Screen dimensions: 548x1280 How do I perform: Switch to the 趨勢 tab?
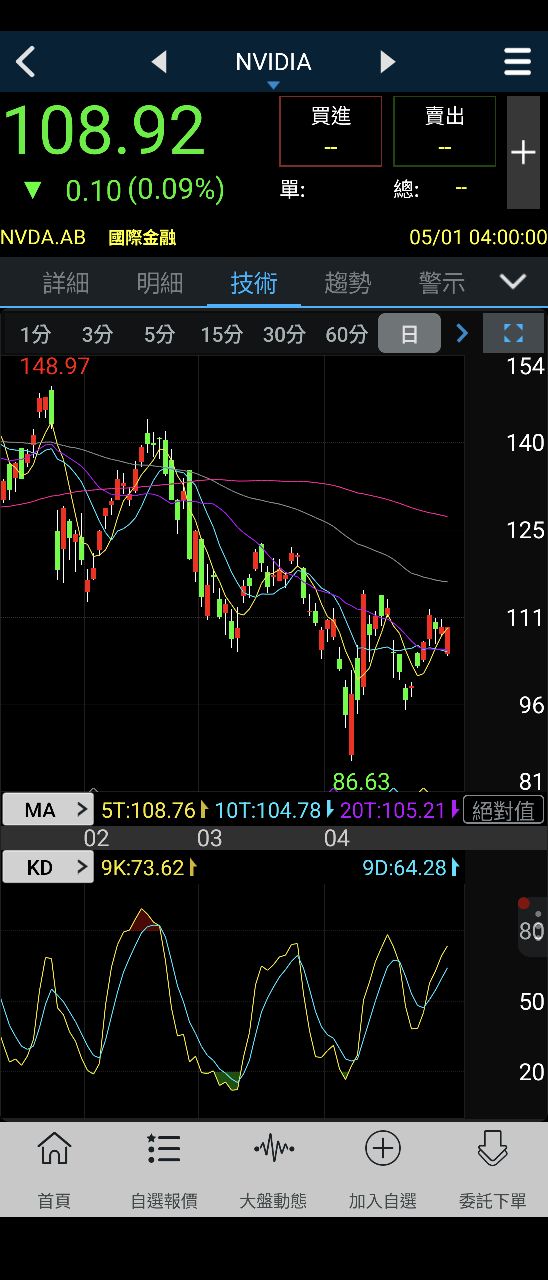pos(348,283)
